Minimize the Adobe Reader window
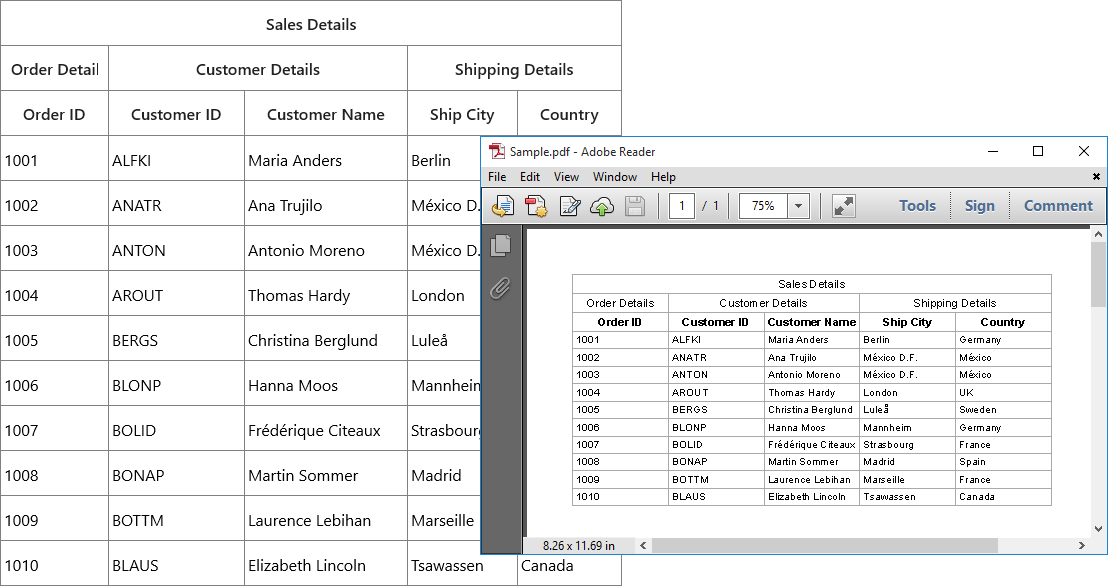The height and width of the screenshot is (586, 1108). (x=993, y=151)
